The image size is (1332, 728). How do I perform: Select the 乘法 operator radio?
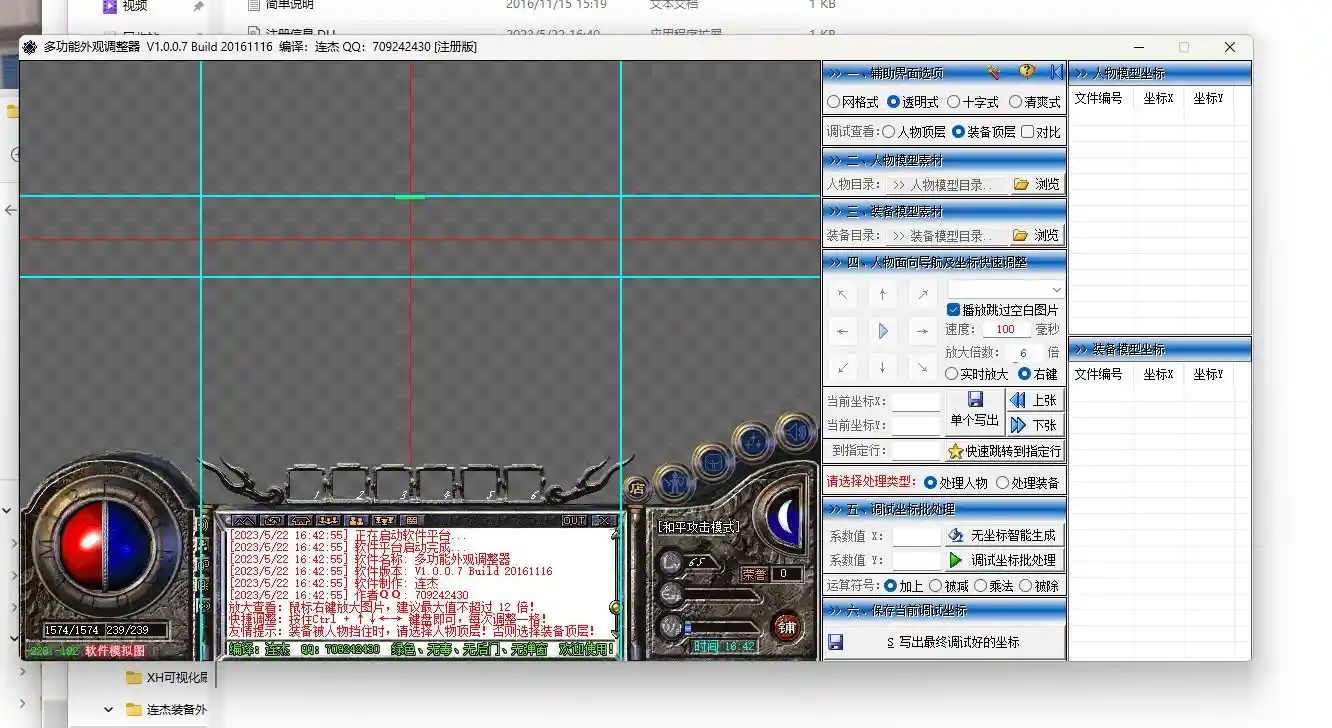click(995, 586)
